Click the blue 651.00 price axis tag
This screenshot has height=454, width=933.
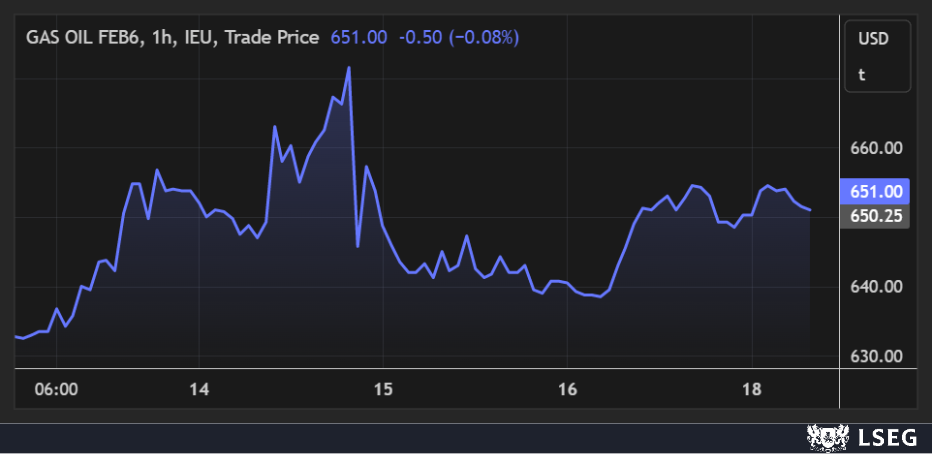(x=876, y=191)
